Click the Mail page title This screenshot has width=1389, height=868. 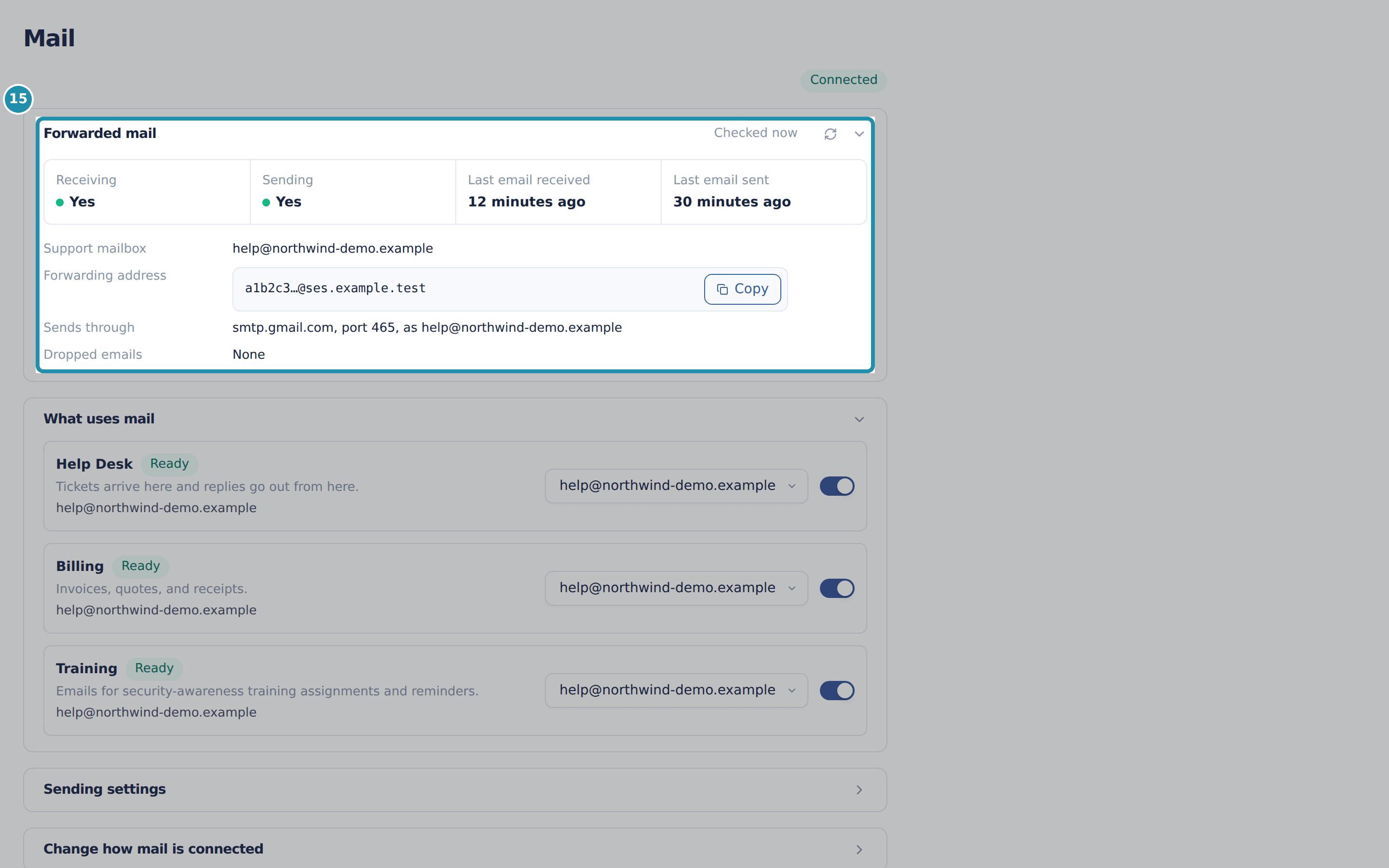(x=49, y=38)
